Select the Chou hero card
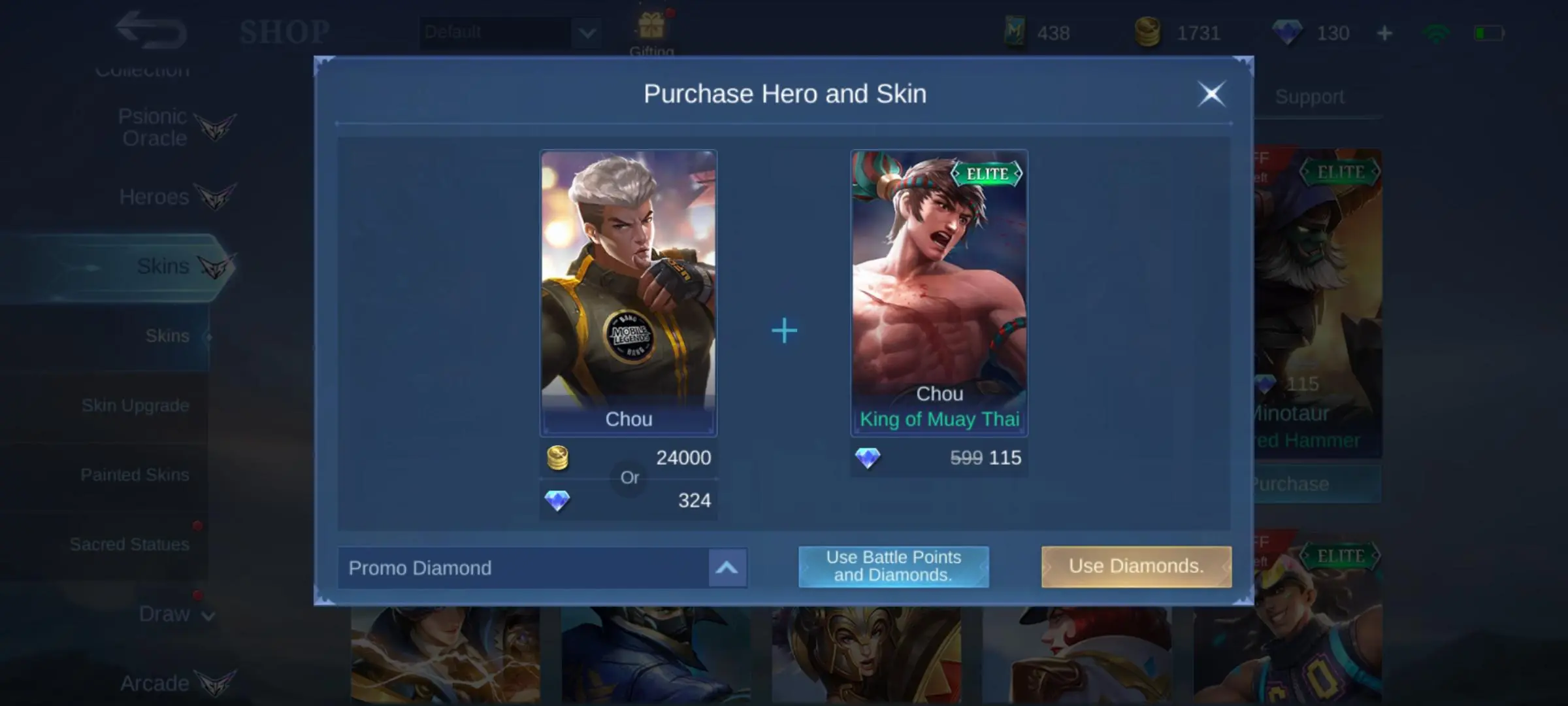 pyautogui.click(x=629, y=293)
